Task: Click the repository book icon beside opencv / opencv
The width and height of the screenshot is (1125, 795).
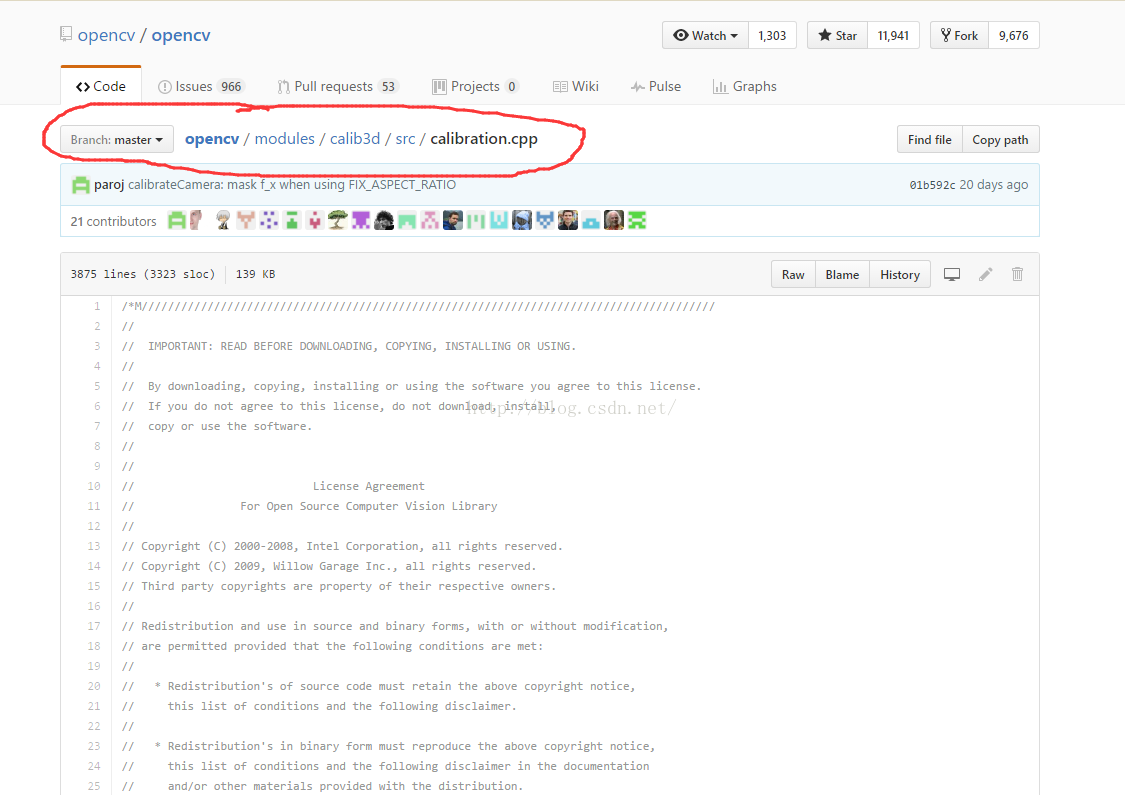Action: [x=66, y=34]
